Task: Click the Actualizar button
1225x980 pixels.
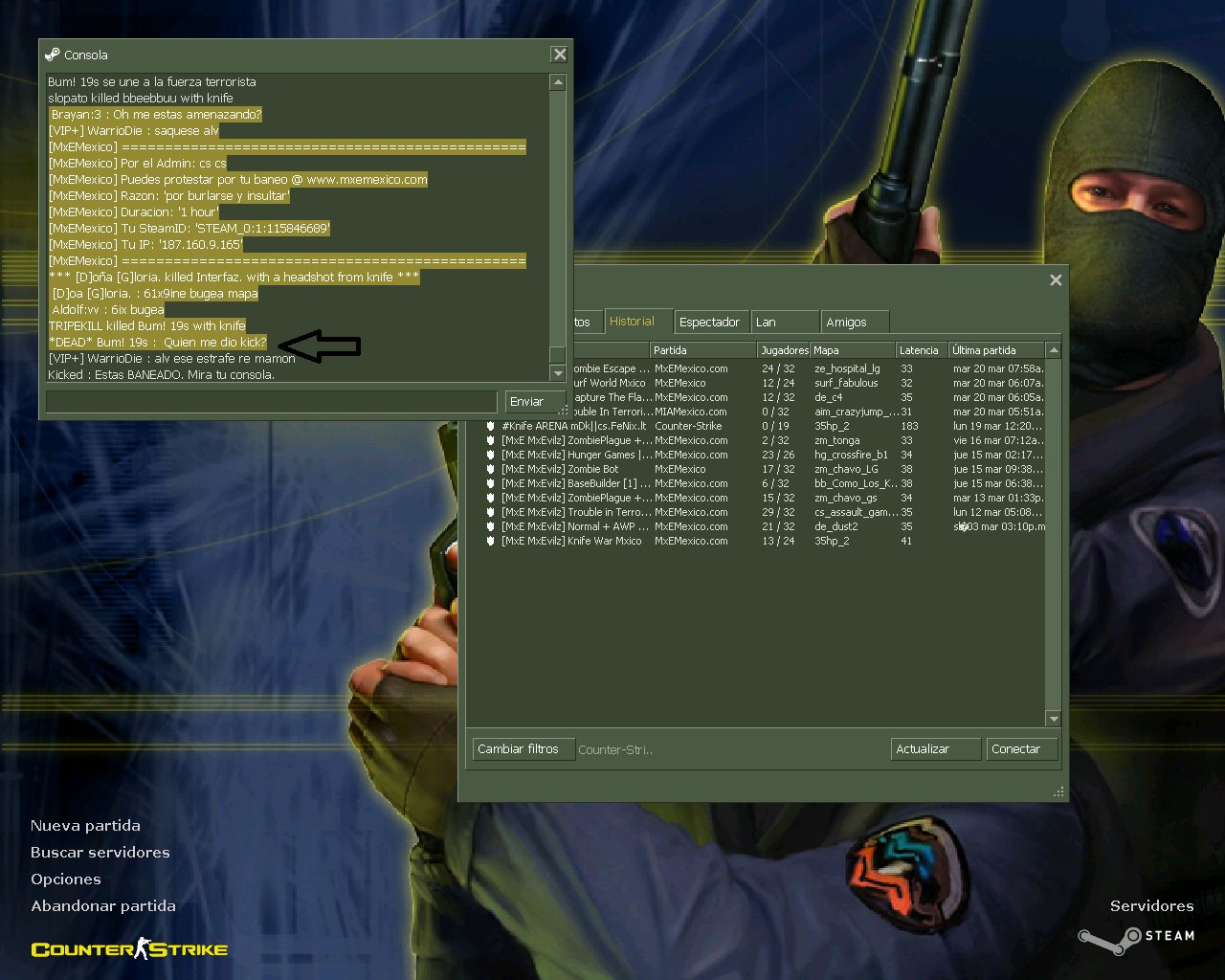Action: click(x=936, y=748)
